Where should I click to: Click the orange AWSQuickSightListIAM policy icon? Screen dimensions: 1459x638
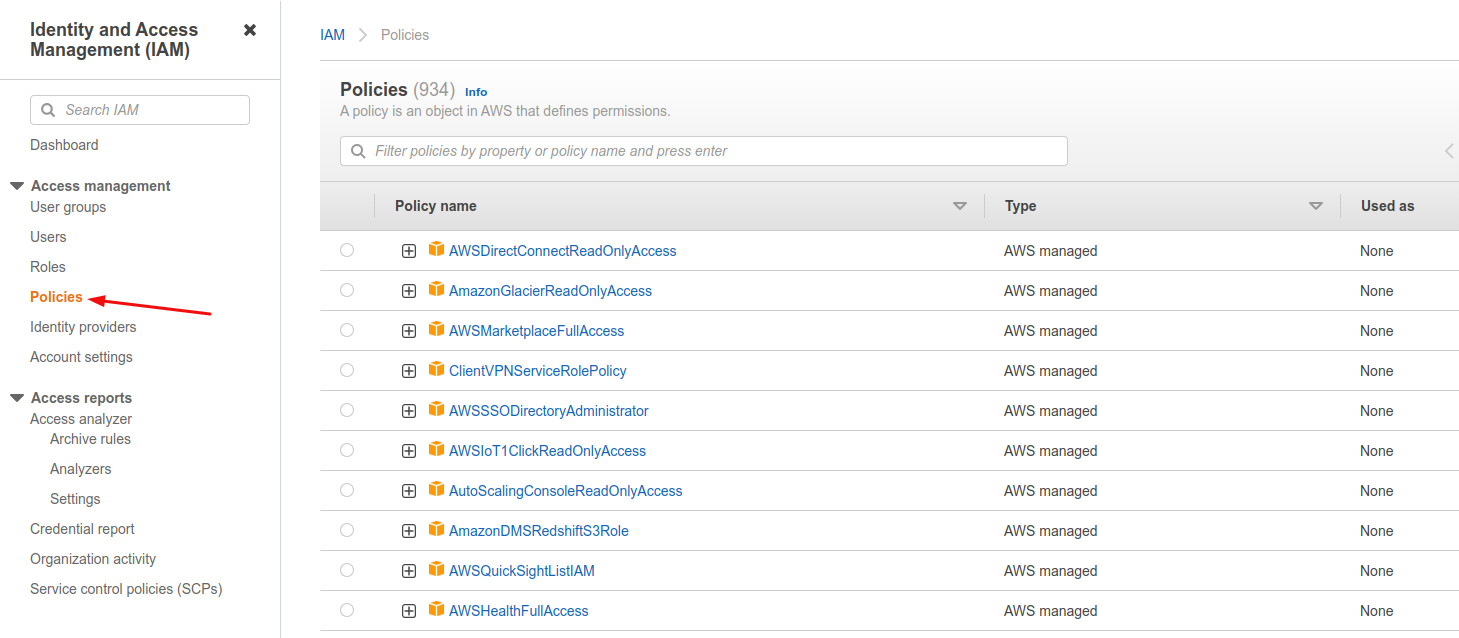click(436, 569)
